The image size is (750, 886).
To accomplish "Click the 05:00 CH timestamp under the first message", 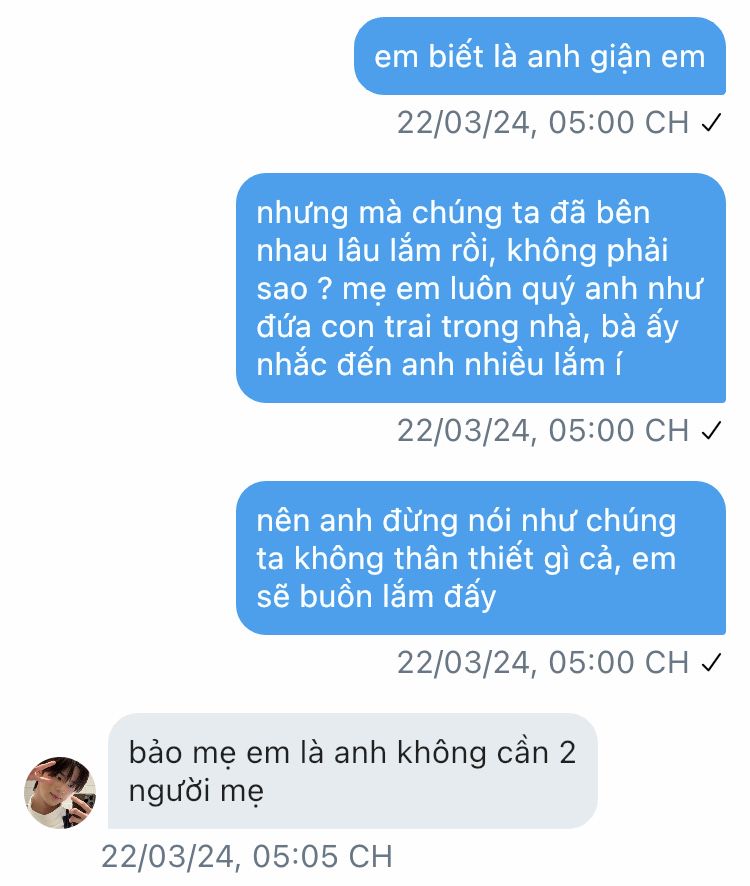I will (x=543, y=123).
